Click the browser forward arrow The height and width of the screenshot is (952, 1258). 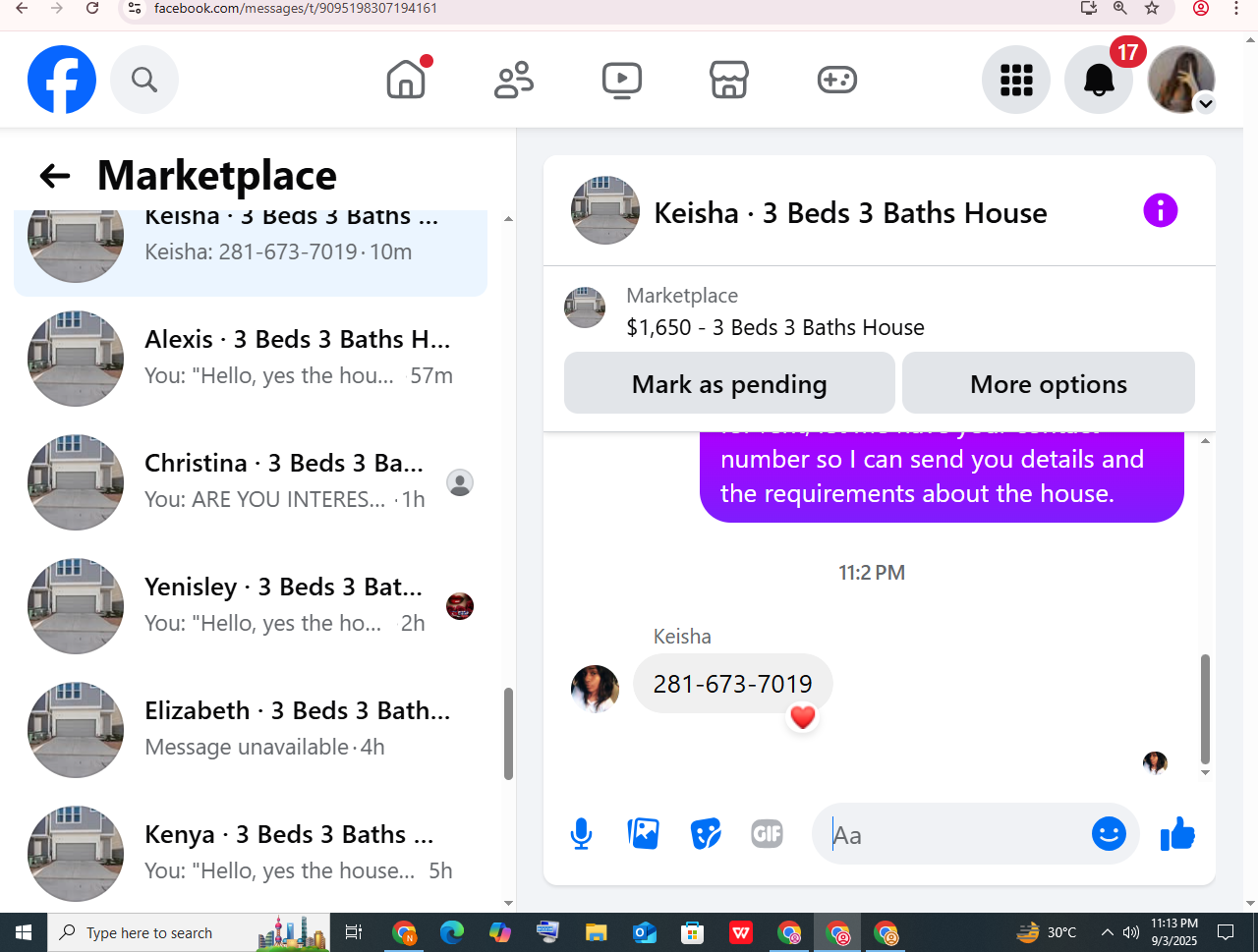[x=57, y=8]
